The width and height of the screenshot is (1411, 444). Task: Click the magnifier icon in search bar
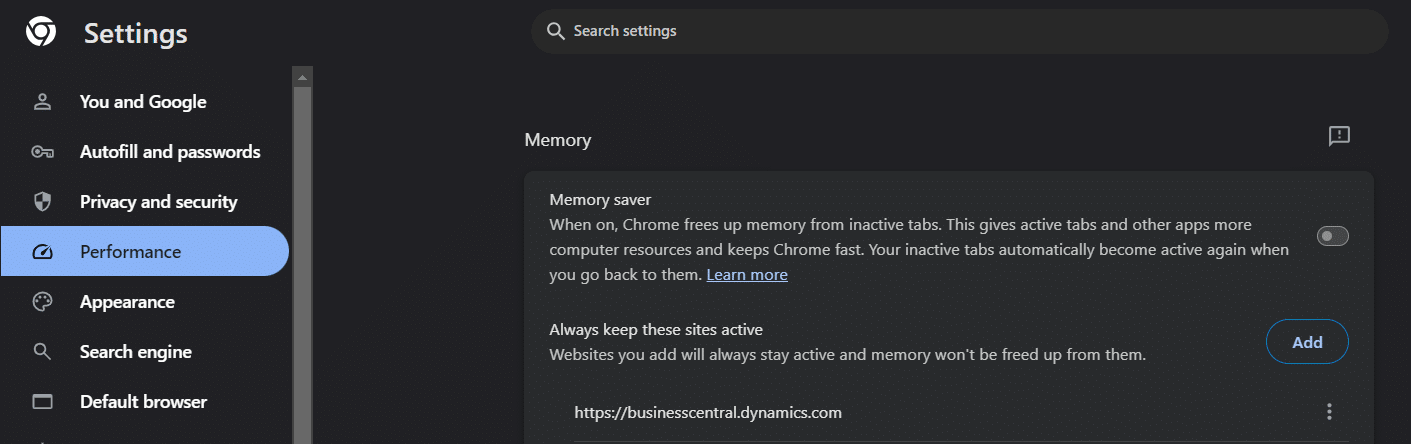(x=556, y=31)
